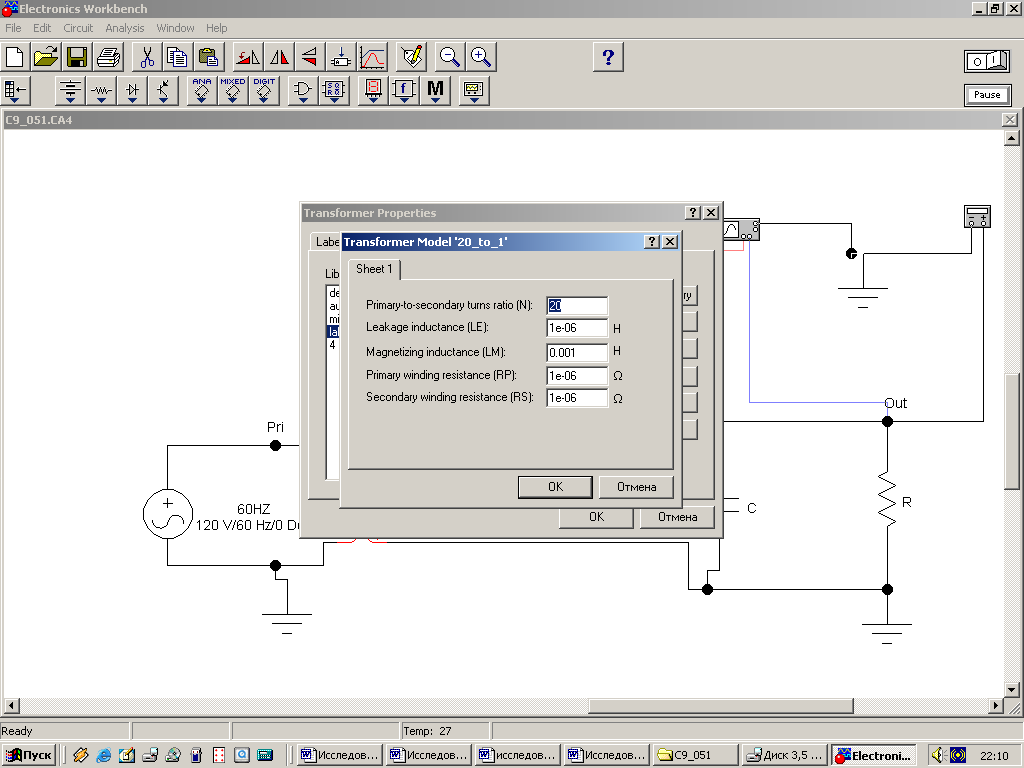Zoom out with the minus magnifier
Screen dimensions: 1024x768
coord(449,57)
